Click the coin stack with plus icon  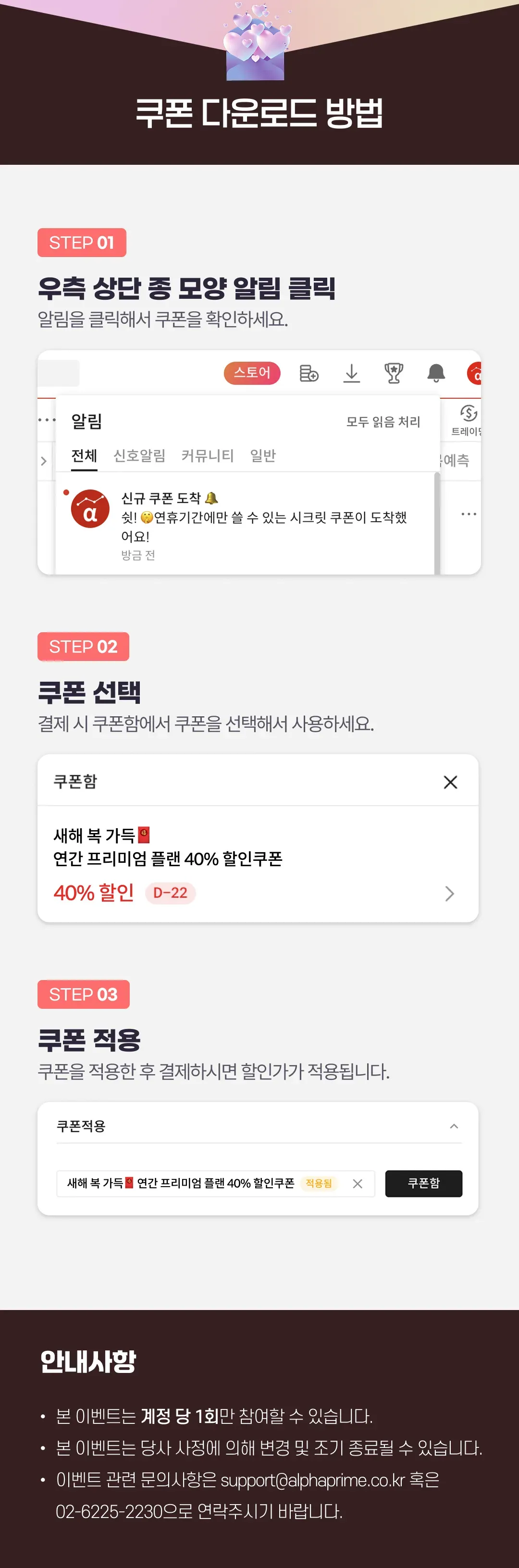309,373
